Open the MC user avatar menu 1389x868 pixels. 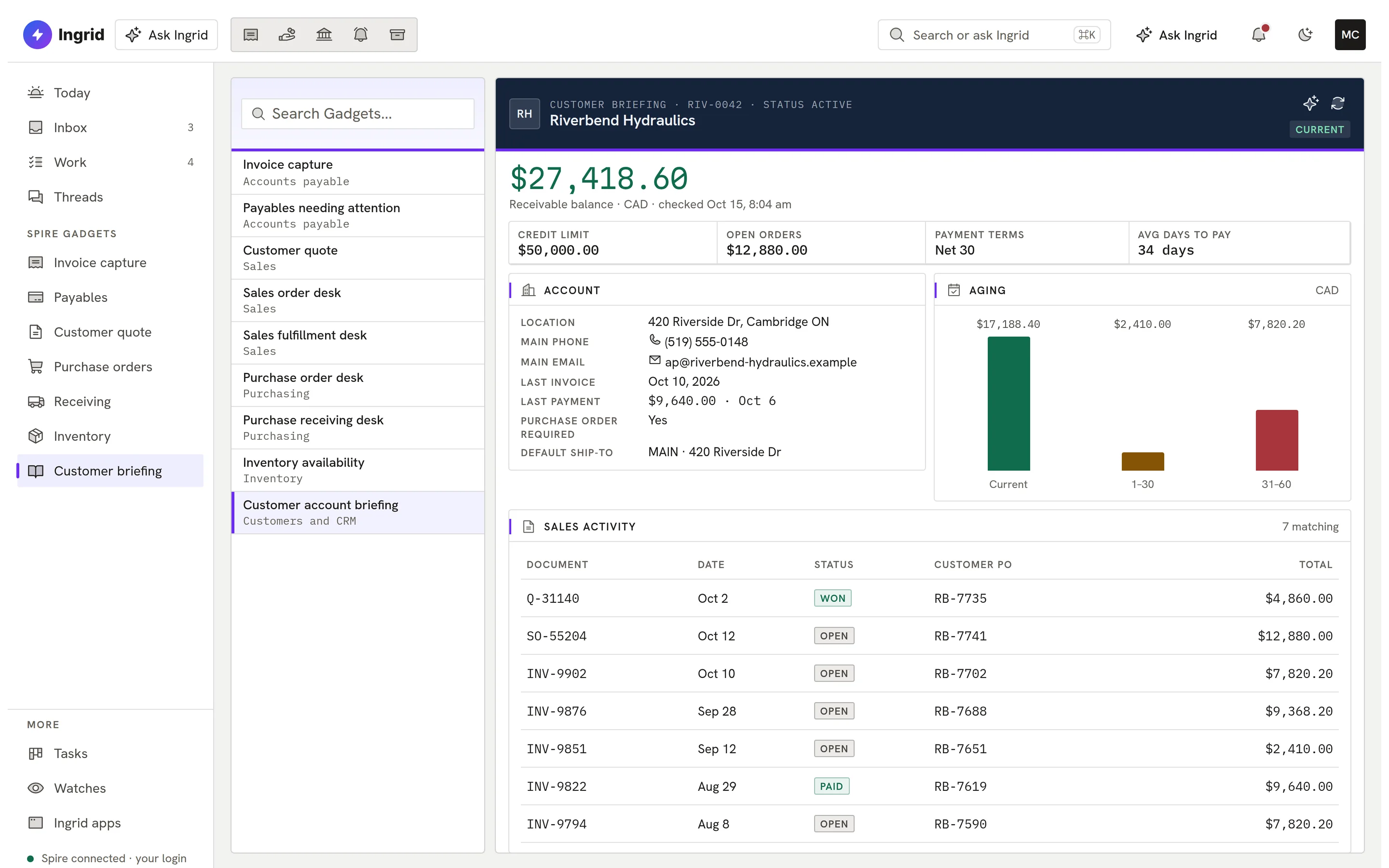pyautogui.click(x=1350, y=35)
